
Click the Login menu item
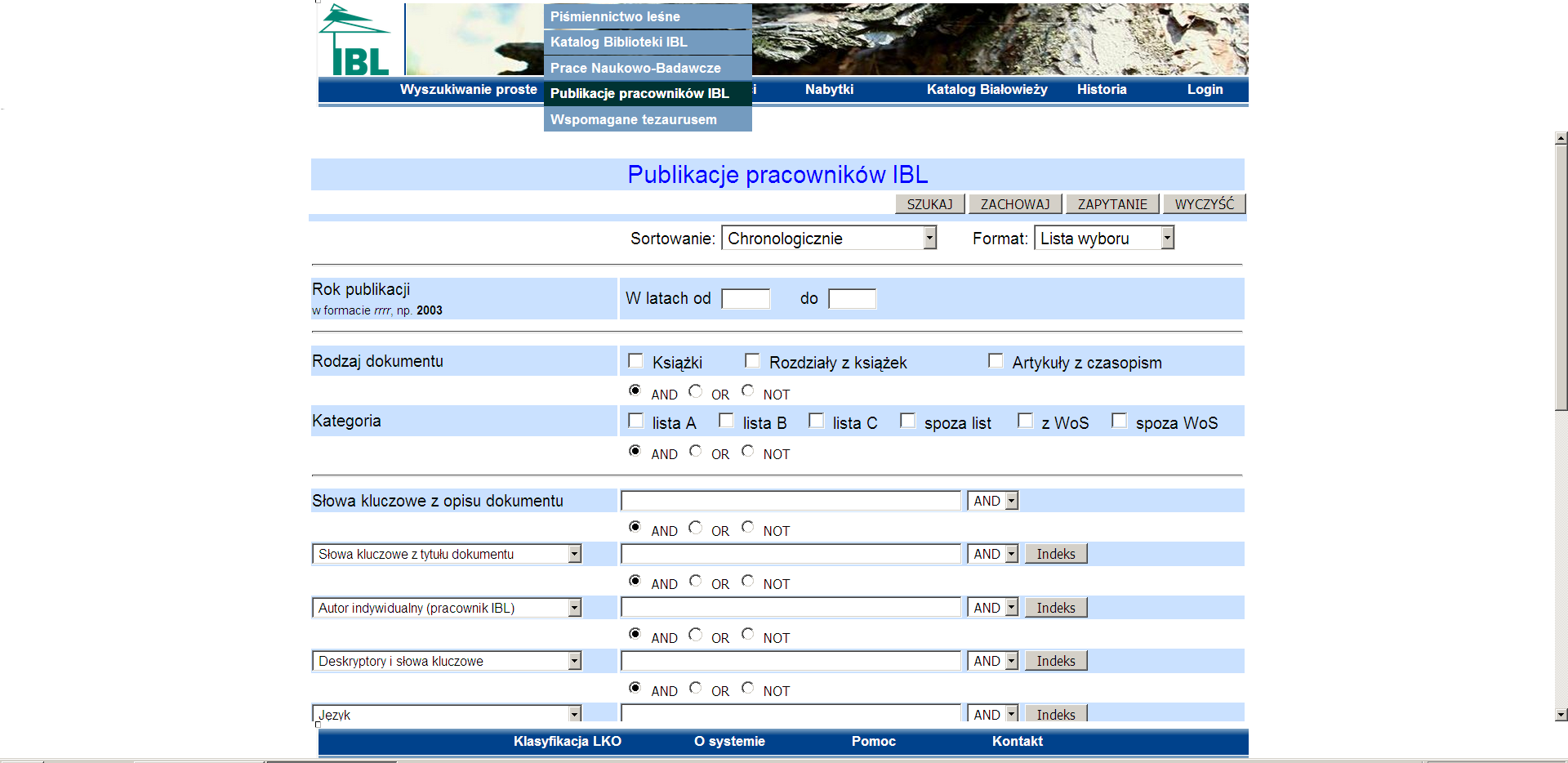point(1205,89)
